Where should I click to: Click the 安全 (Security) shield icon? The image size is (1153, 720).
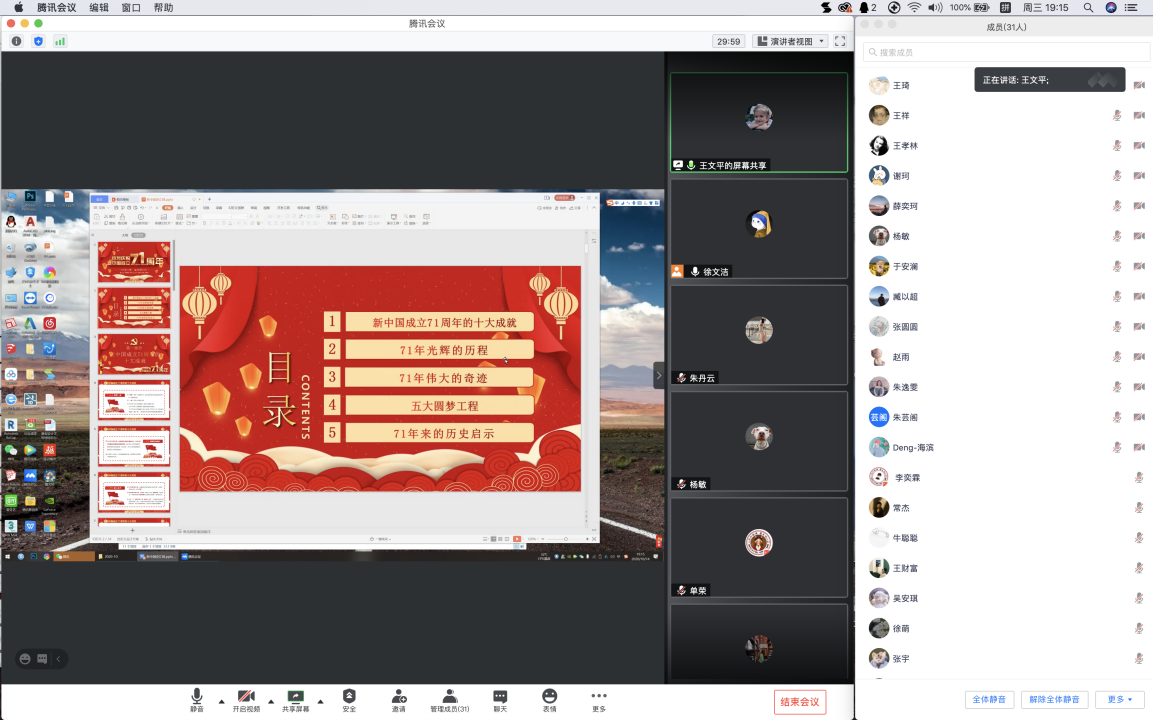[x=349, y=696]
